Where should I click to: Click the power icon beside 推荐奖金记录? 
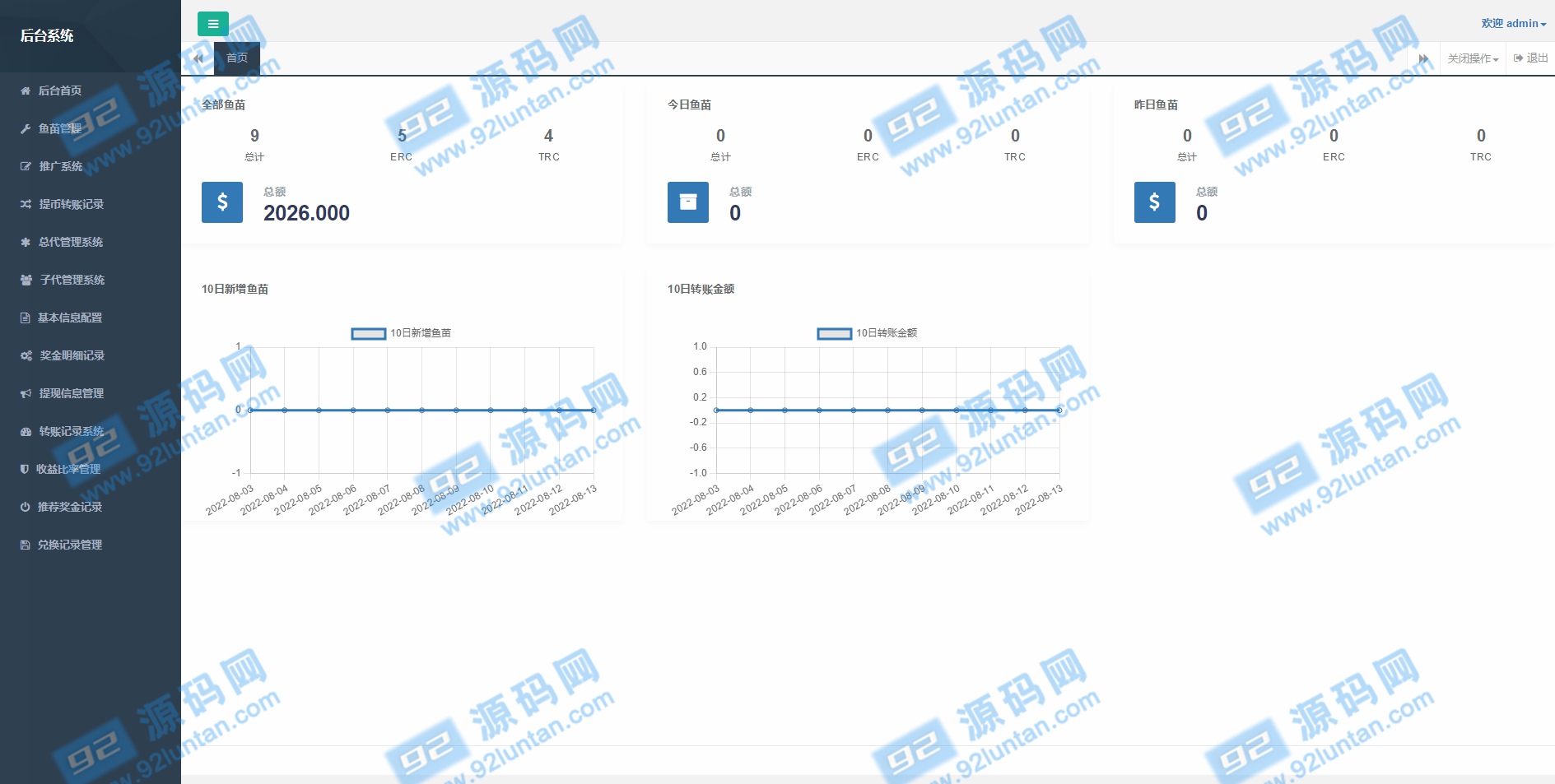point(26,508)
